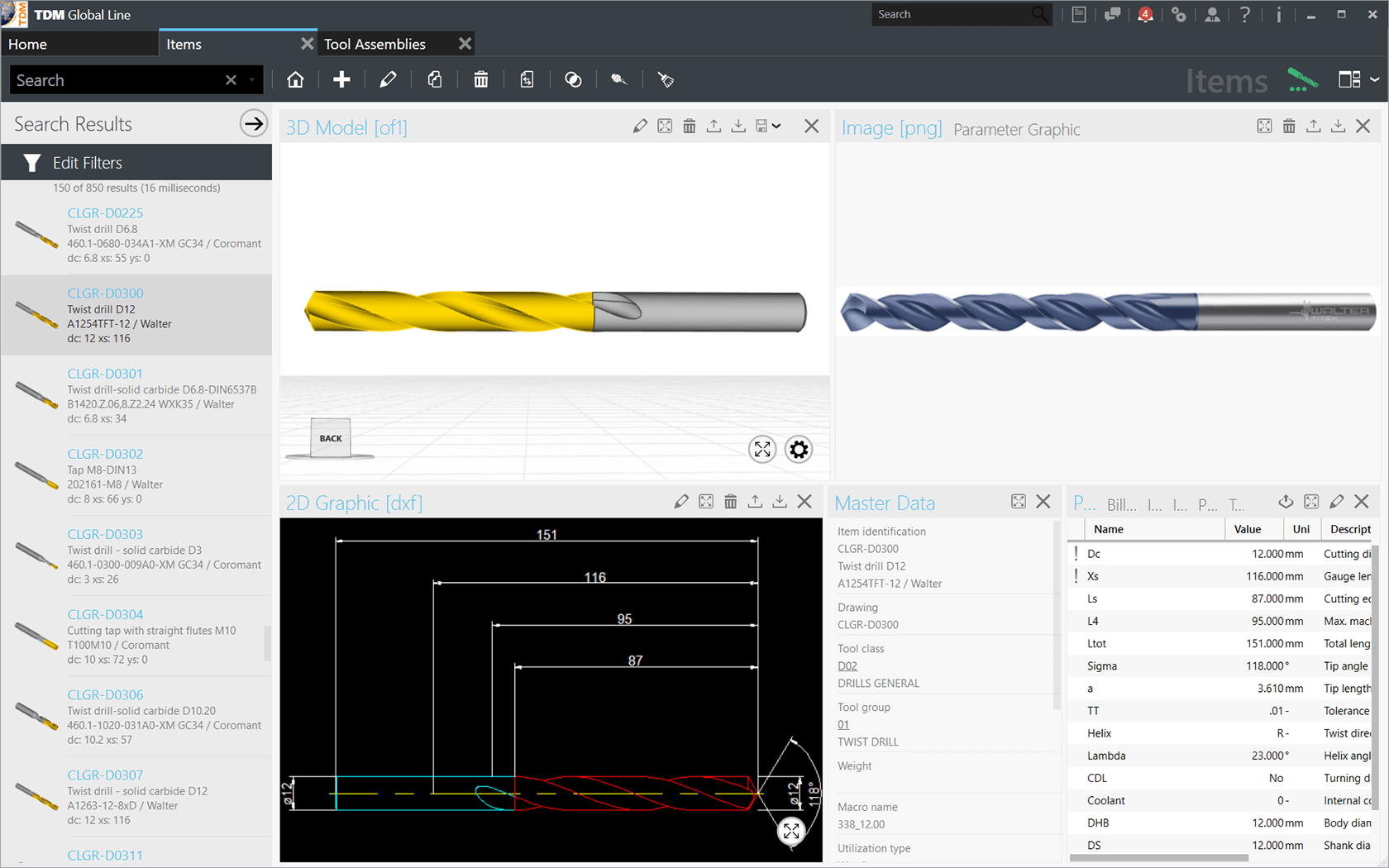Compare items with the overlapping circles icon
This screenshot has height=868, width=1389.
(x=573, y=79)
